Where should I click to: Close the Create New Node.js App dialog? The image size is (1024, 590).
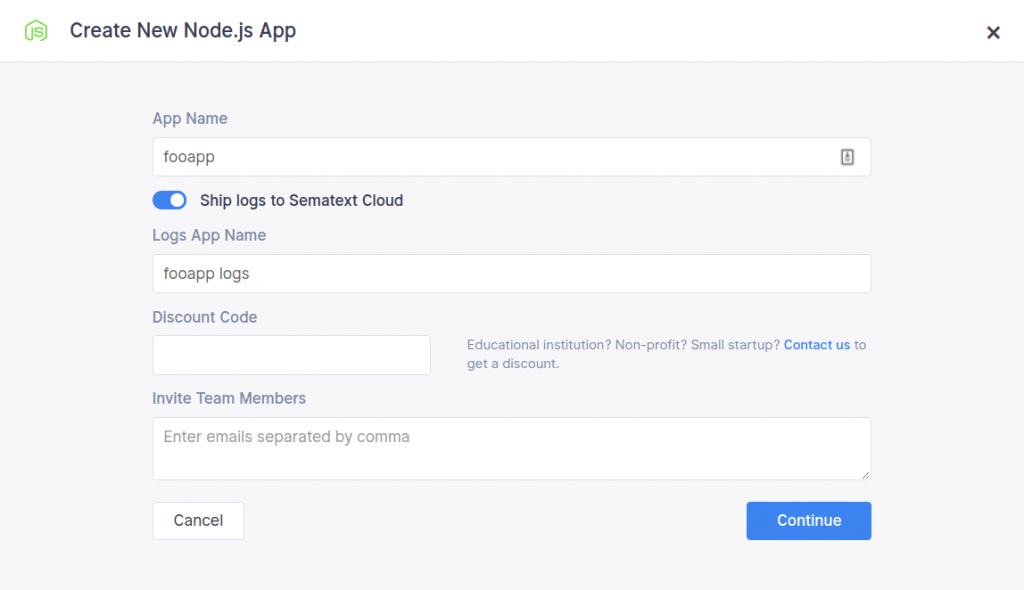[x=993, y=31]
